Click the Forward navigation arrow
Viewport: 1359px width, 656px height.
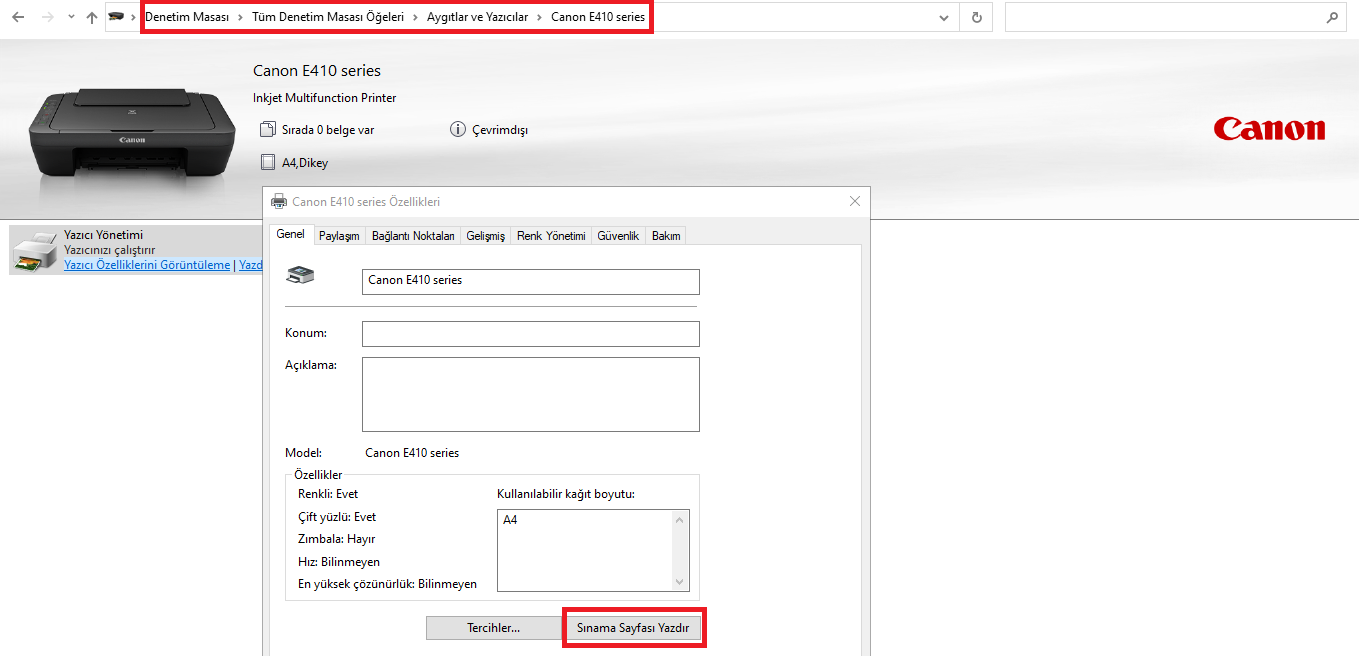click(x=47, y=17)
